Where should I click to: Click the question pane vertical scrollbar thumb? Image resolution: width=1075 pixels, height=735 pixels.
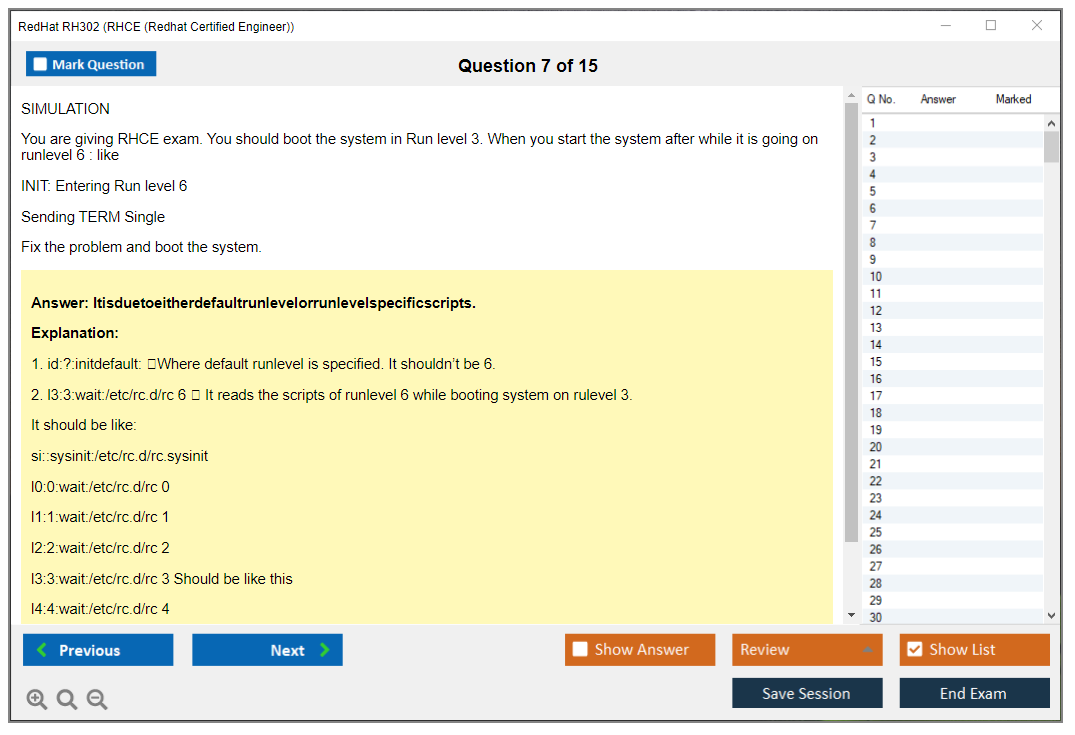(851, 320)
